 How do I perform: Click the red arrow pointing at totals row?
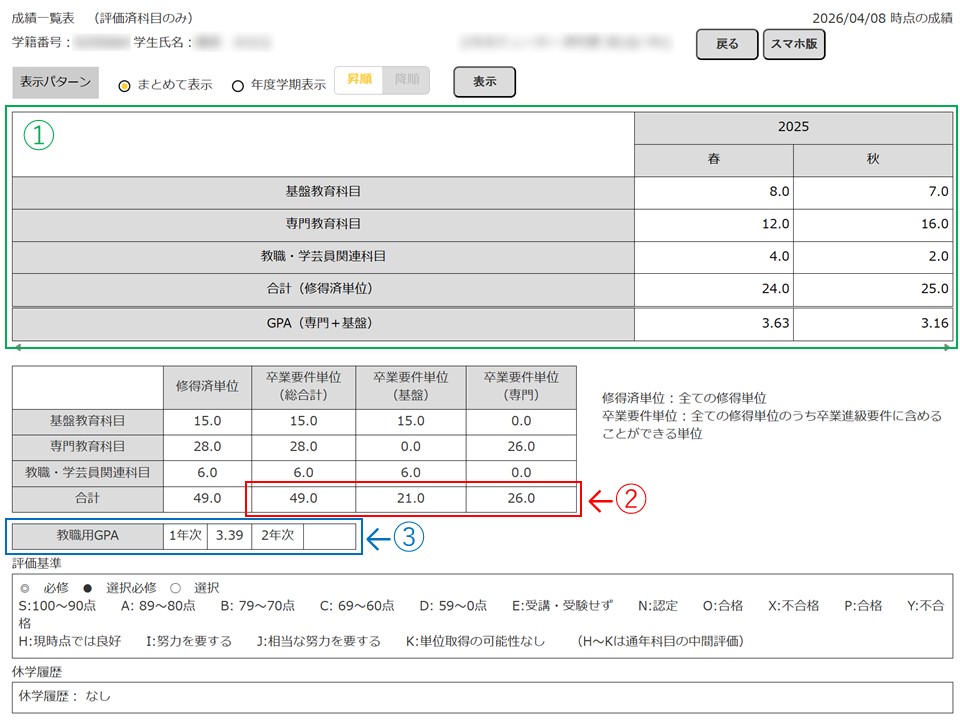point(597,499)
